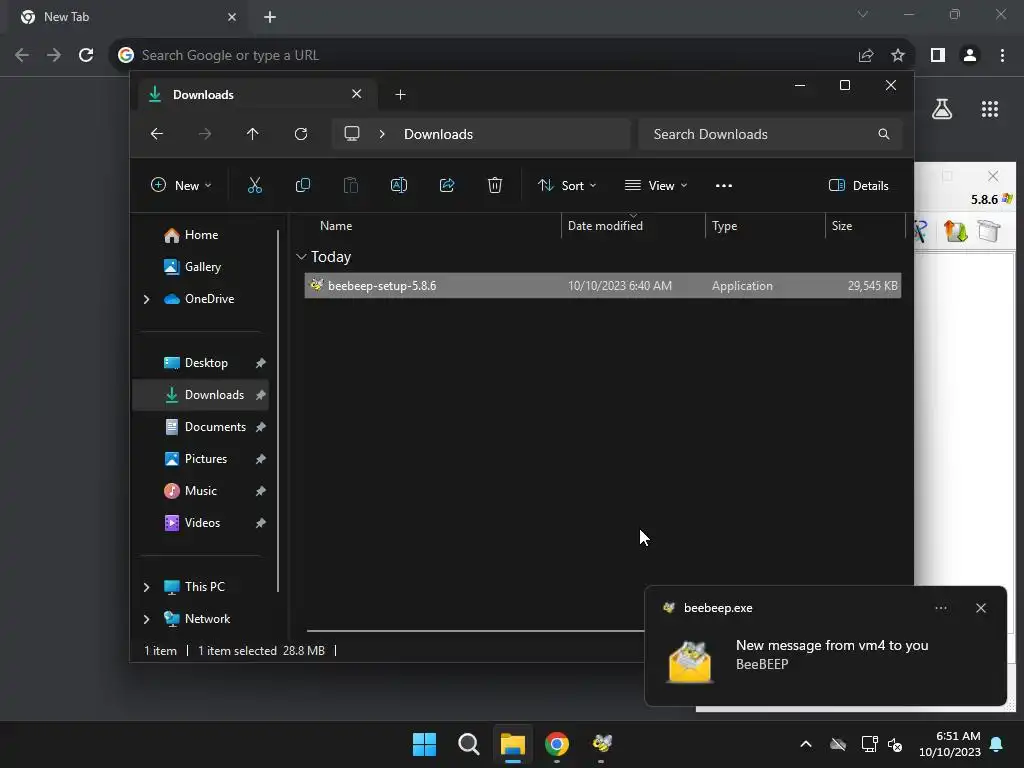Open Chrome's three-dot menu

click(1002, 55)
